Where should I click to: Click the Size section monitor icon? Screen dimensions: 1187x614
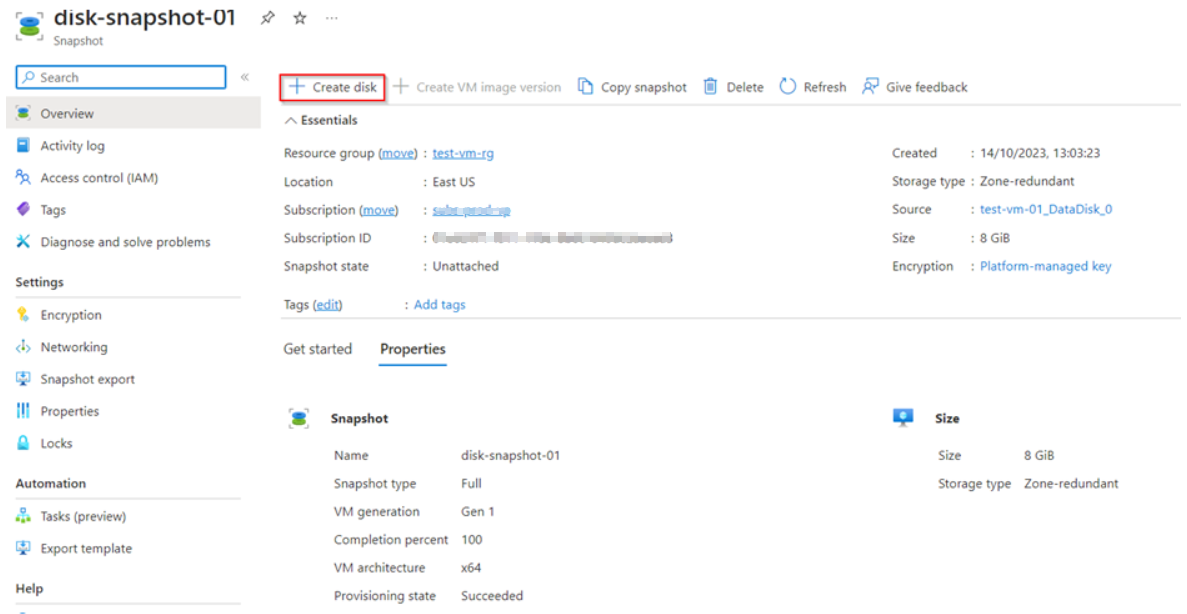click(903, 418)
